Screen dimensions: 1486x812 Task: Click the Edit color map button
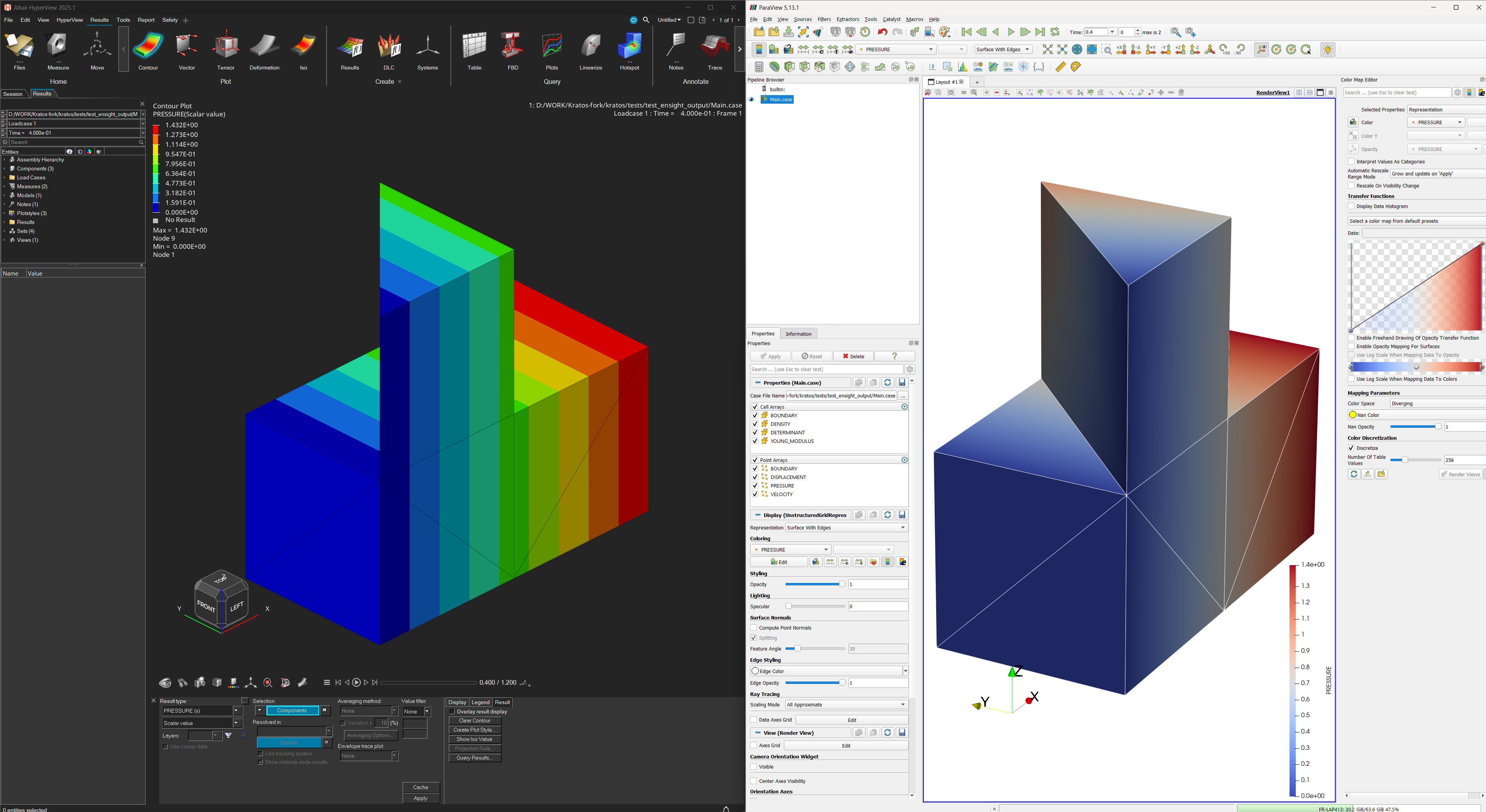779,562
